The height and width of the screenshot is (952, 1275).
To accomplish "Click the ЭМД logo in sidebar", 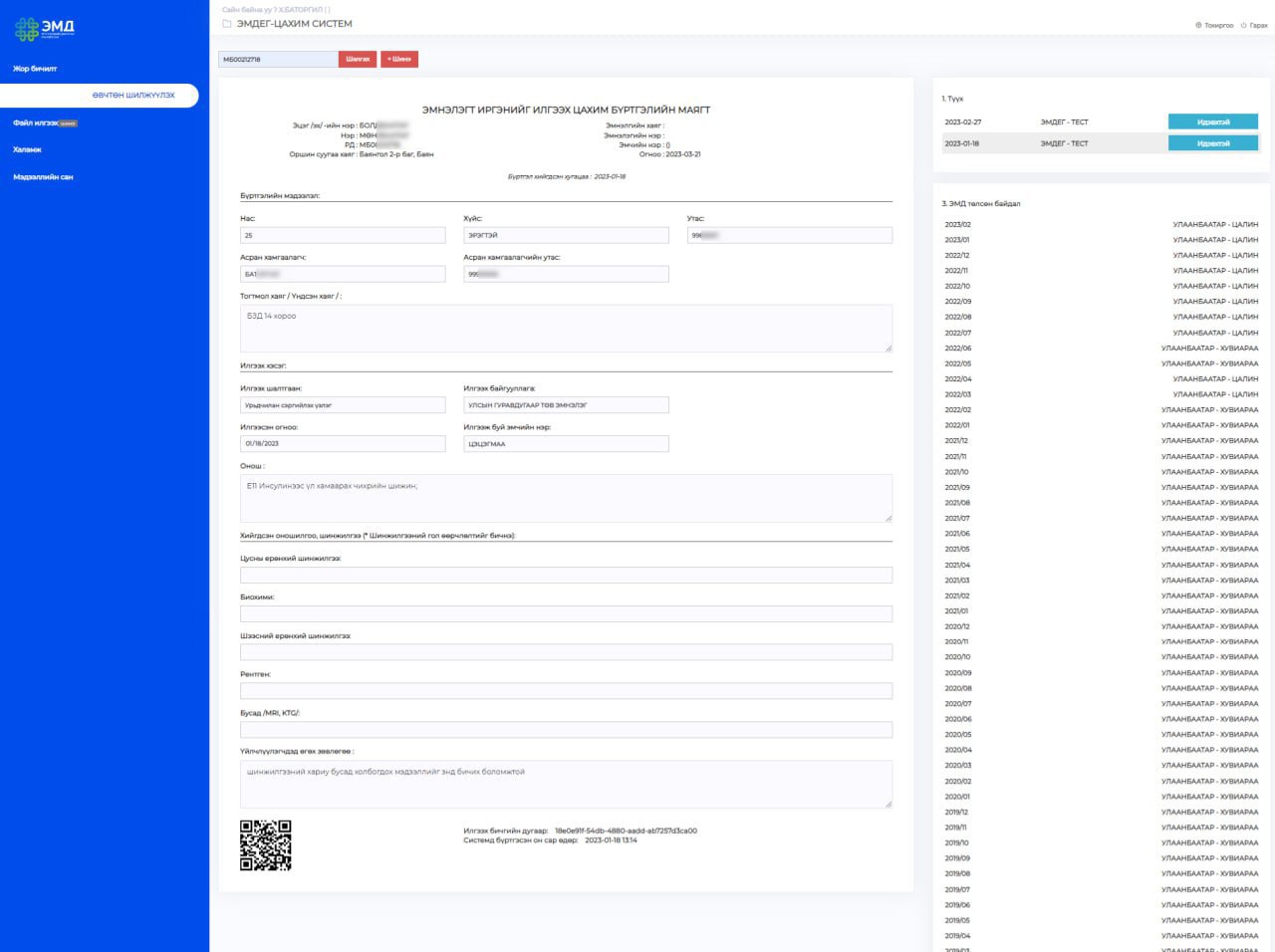I will (x=45, y=29).
